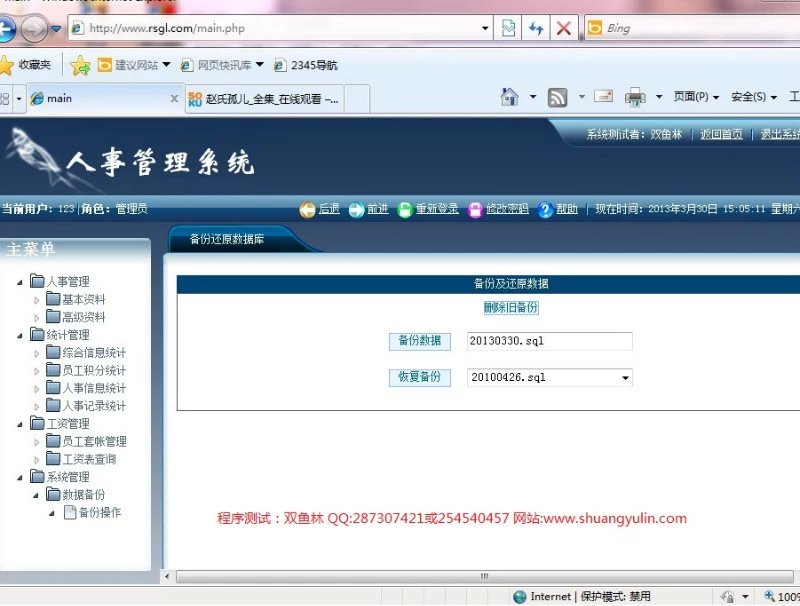This screenshot has height=606, width=800.
Task: Click the browser back arrow button
Action: coord(6,29)
